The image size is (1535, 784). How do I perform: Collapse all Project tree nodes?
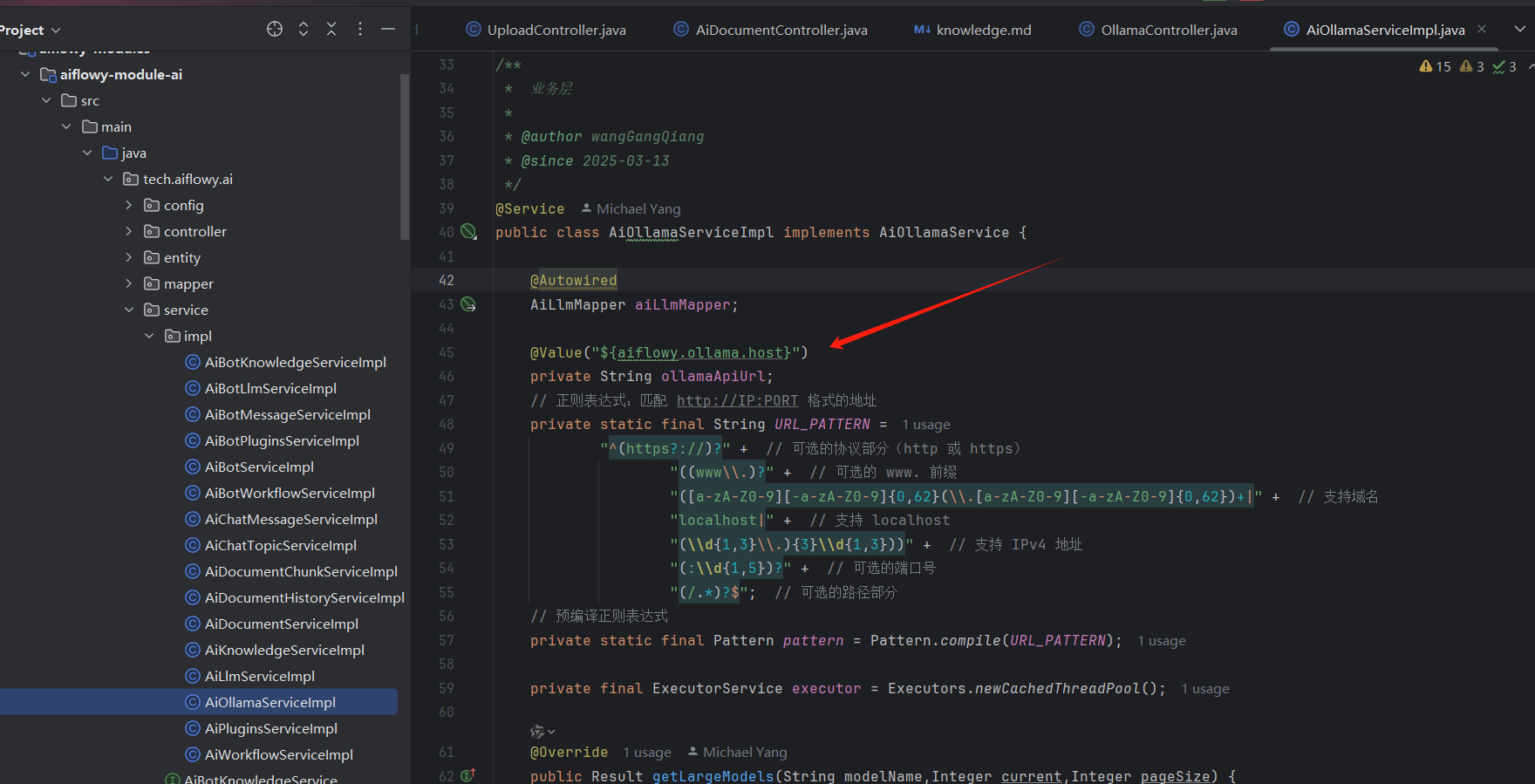pyautogui.click(x=331, y=29)
